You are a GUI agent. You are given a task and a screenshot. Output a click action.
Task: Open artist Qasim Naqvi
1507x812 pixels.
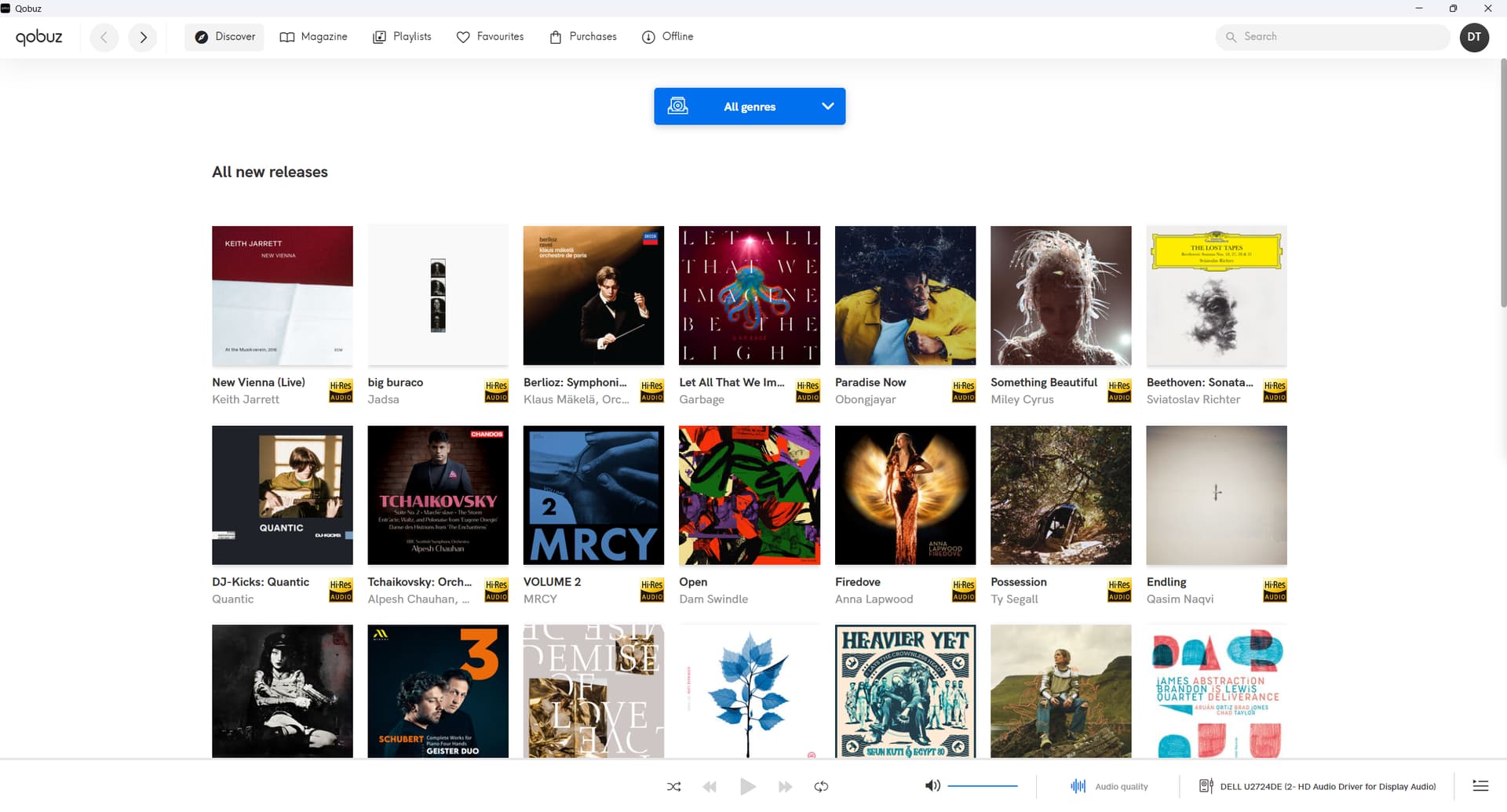pos(1180,599)
